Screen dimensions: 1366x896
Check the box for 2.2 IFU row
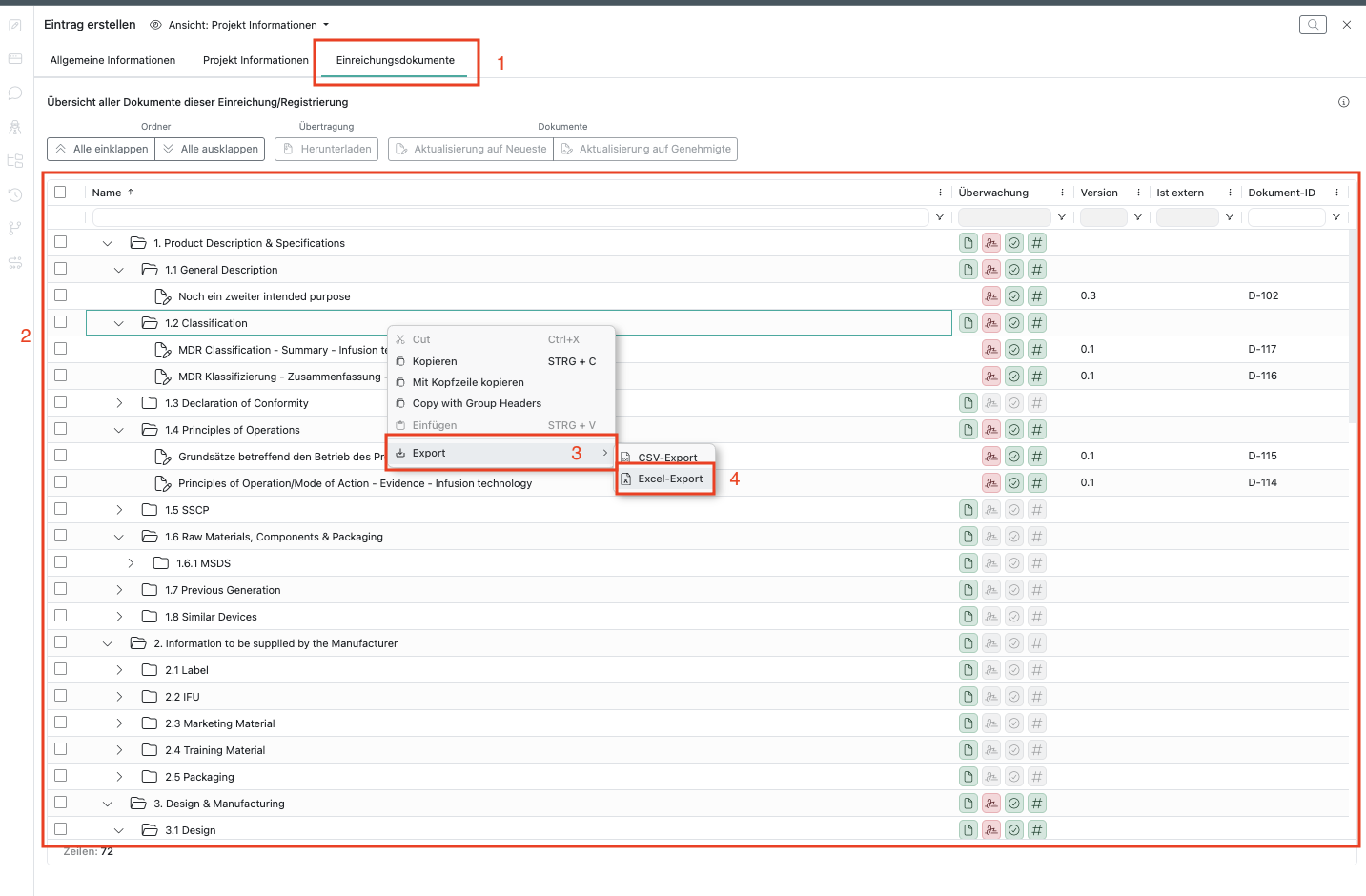(61, 696)
